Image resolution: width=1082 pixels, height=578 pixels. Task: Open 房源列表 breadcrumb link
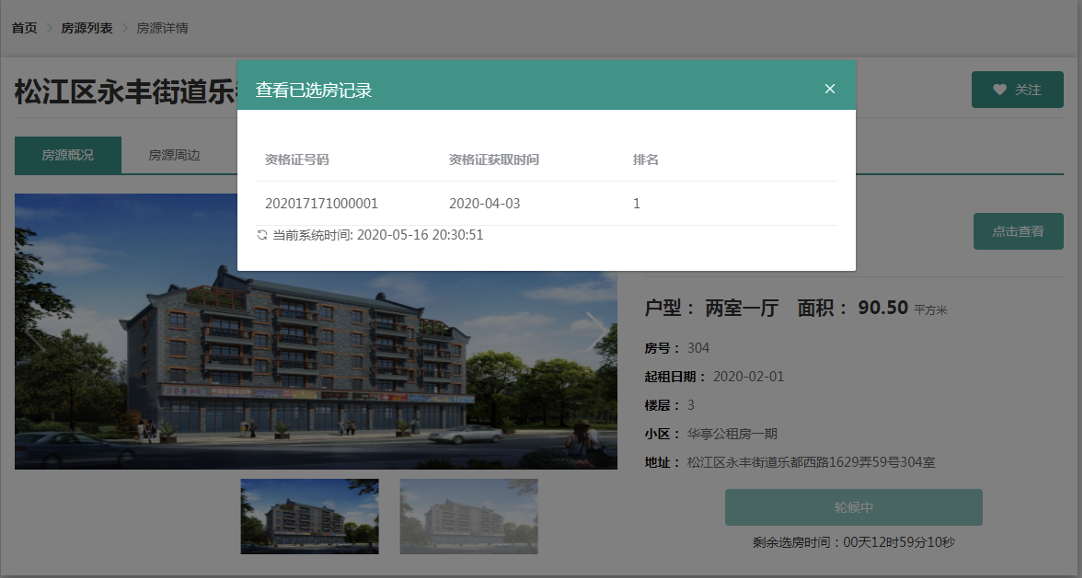point(86,28)
